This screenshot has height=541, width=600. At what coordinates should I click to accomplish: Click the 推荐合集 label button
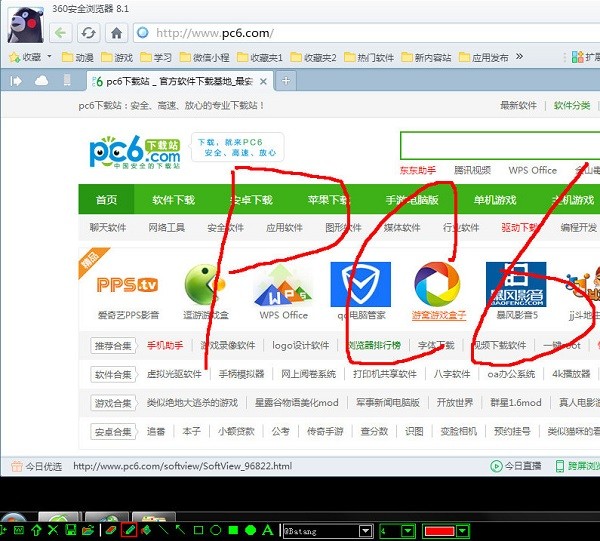113,346
